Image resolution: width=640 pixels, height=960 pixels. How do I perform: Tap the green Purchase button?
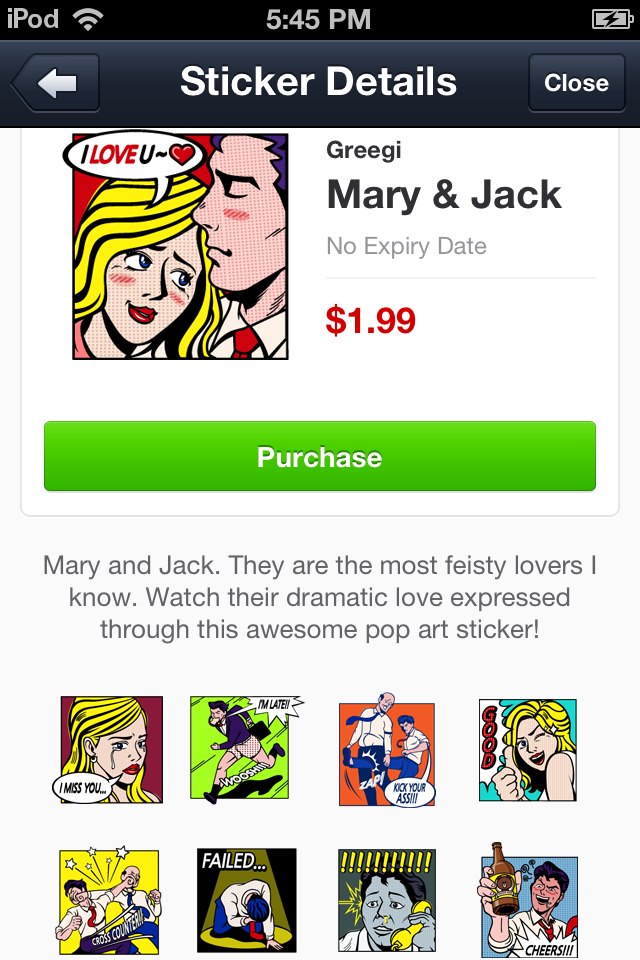click(x=320, y=456)
